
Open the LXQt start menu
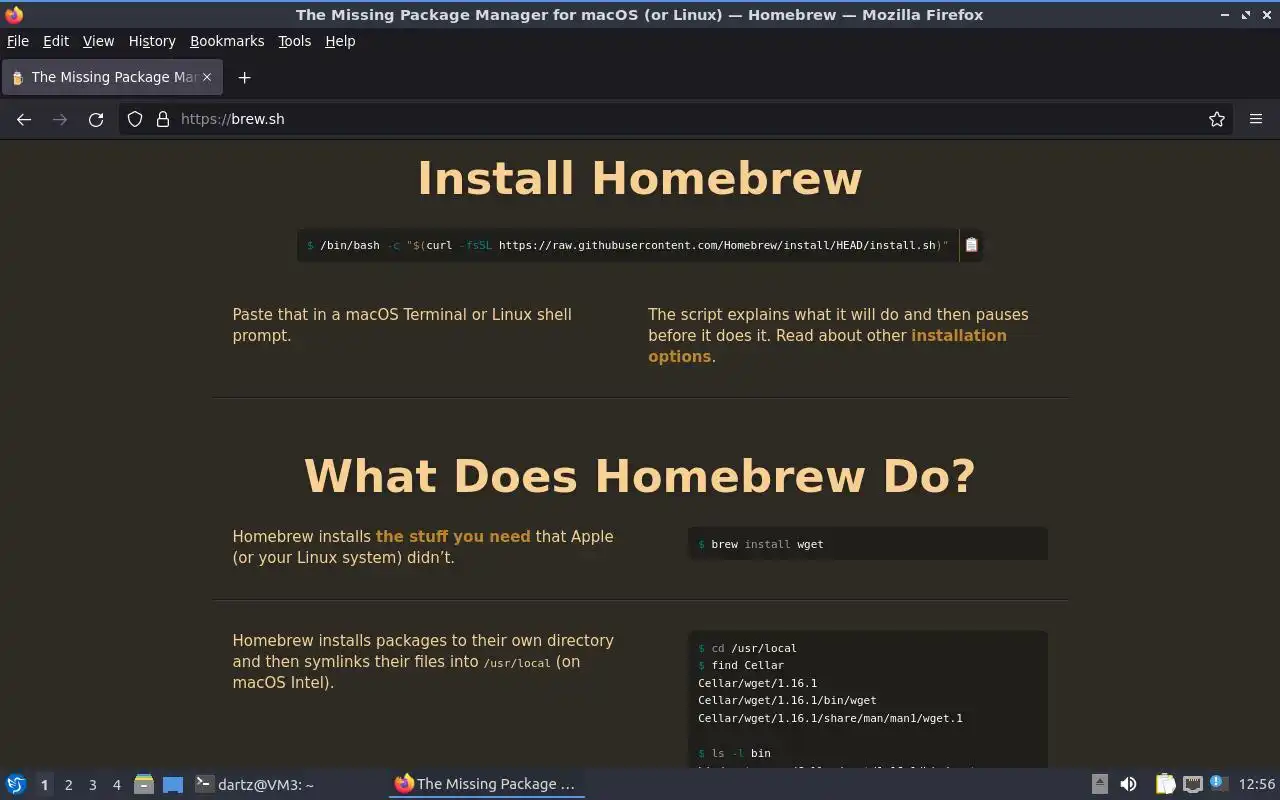(16, 784)
